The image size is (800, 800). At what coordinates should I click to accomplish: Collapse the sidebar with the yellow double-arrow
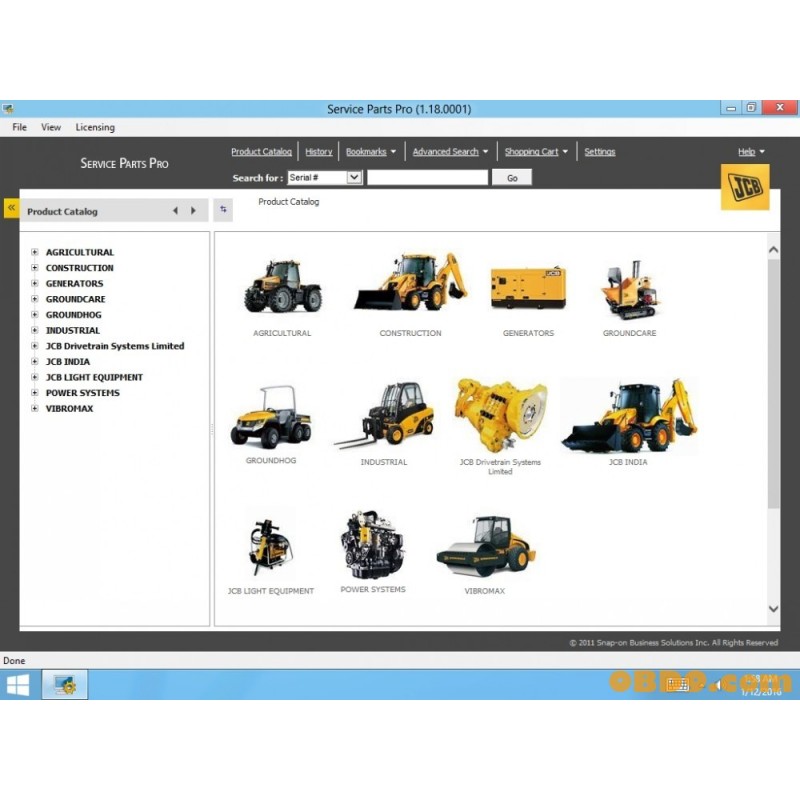11,208
